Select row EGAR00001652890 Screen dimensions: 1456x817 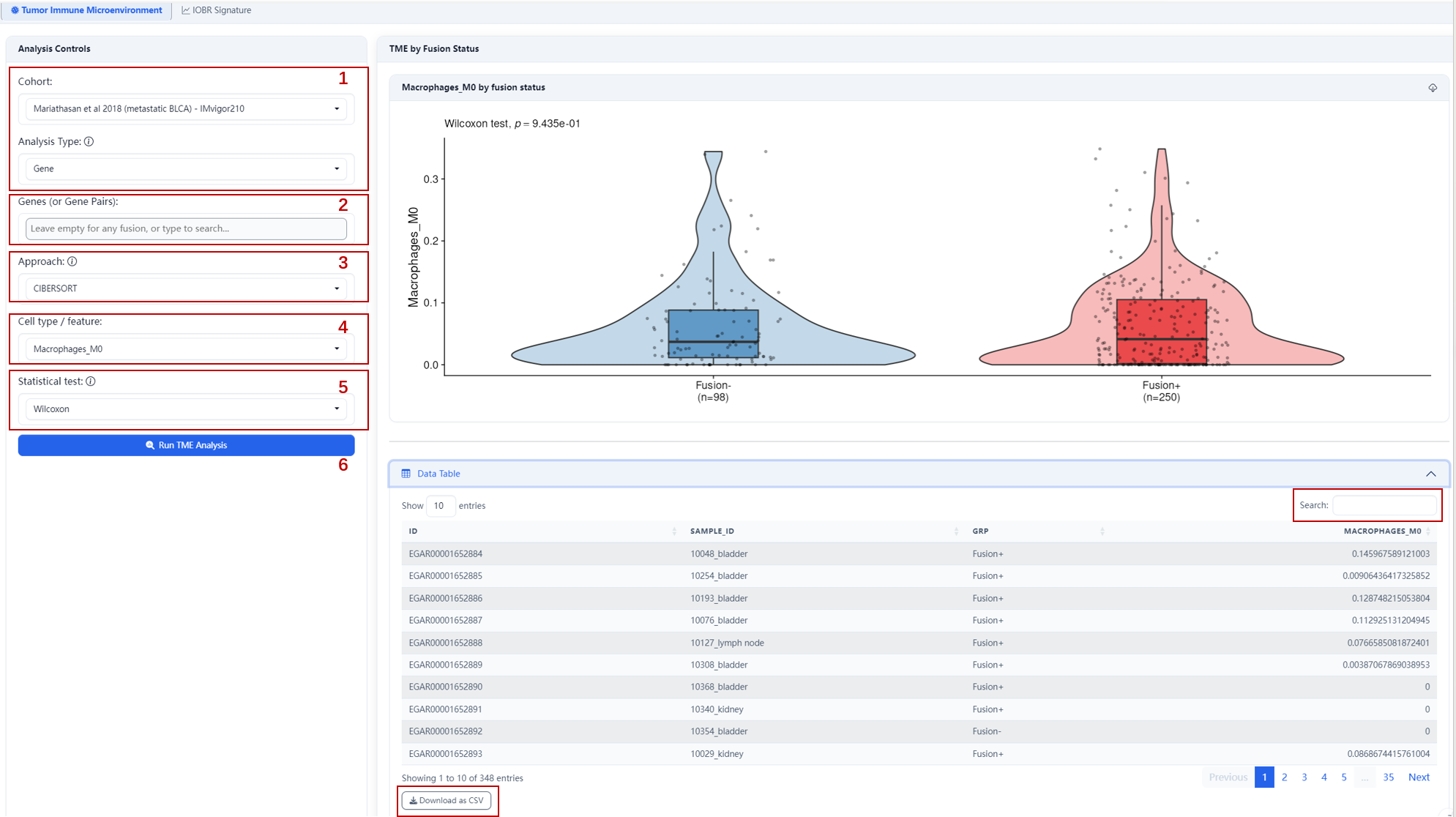tap(919, 687)
